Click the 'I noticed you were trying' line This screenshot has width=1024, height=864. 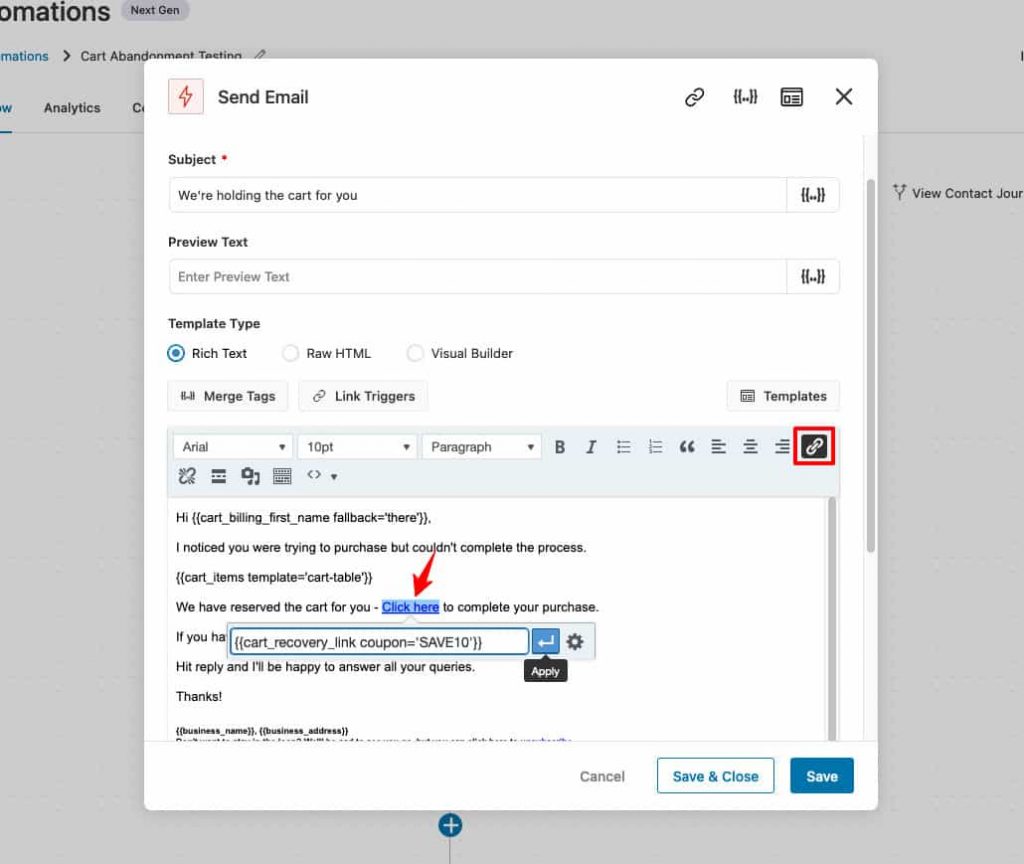[381, 547]
